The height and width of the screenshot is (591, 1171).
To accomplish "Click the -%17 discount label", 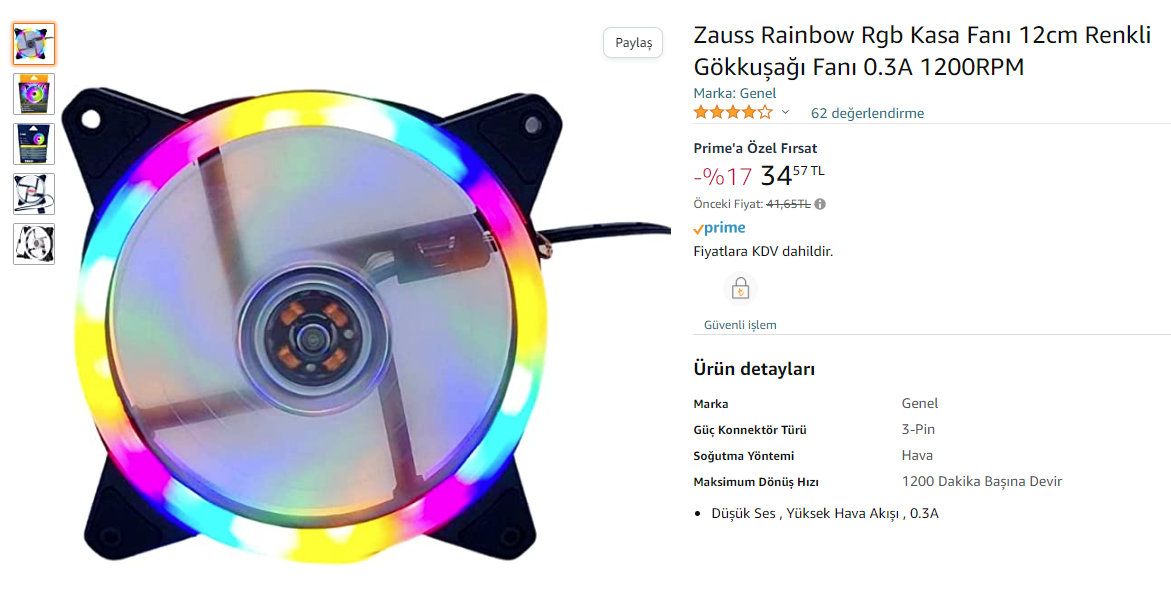I will [723, 177].
